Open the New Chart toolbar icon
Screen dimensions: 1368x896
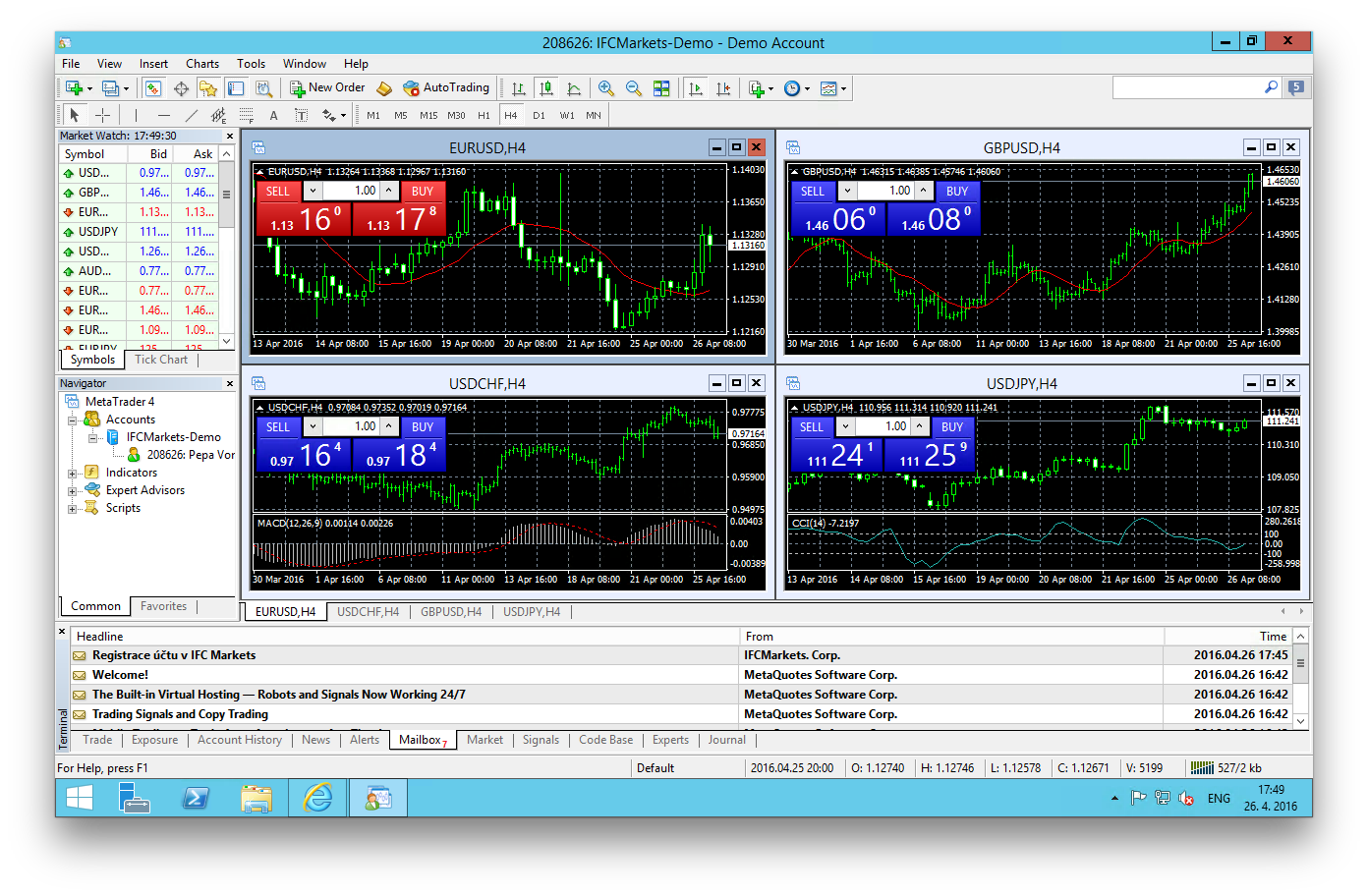pos(75,88)
